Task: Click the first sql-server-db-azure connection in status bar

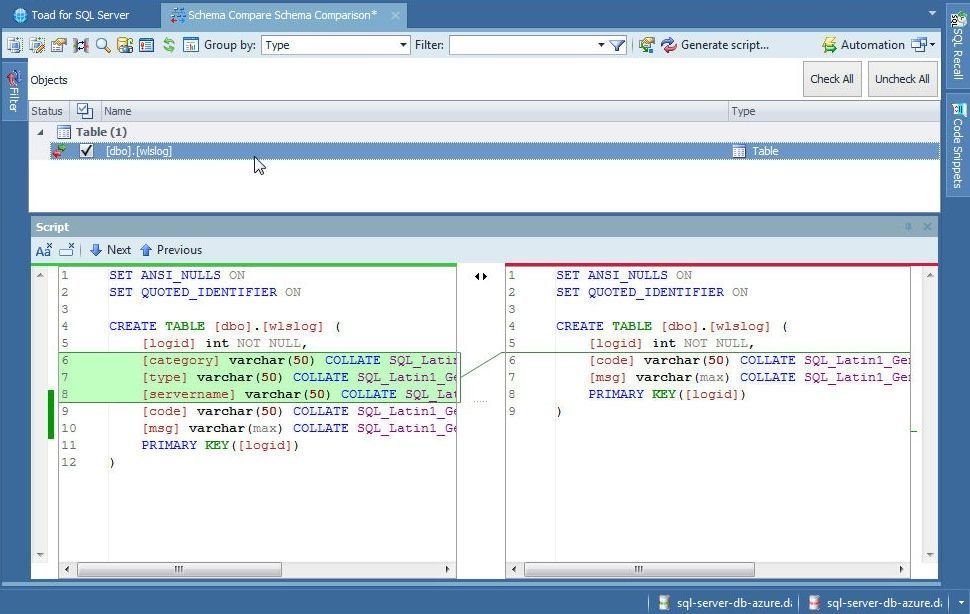Action: (724, 602)
